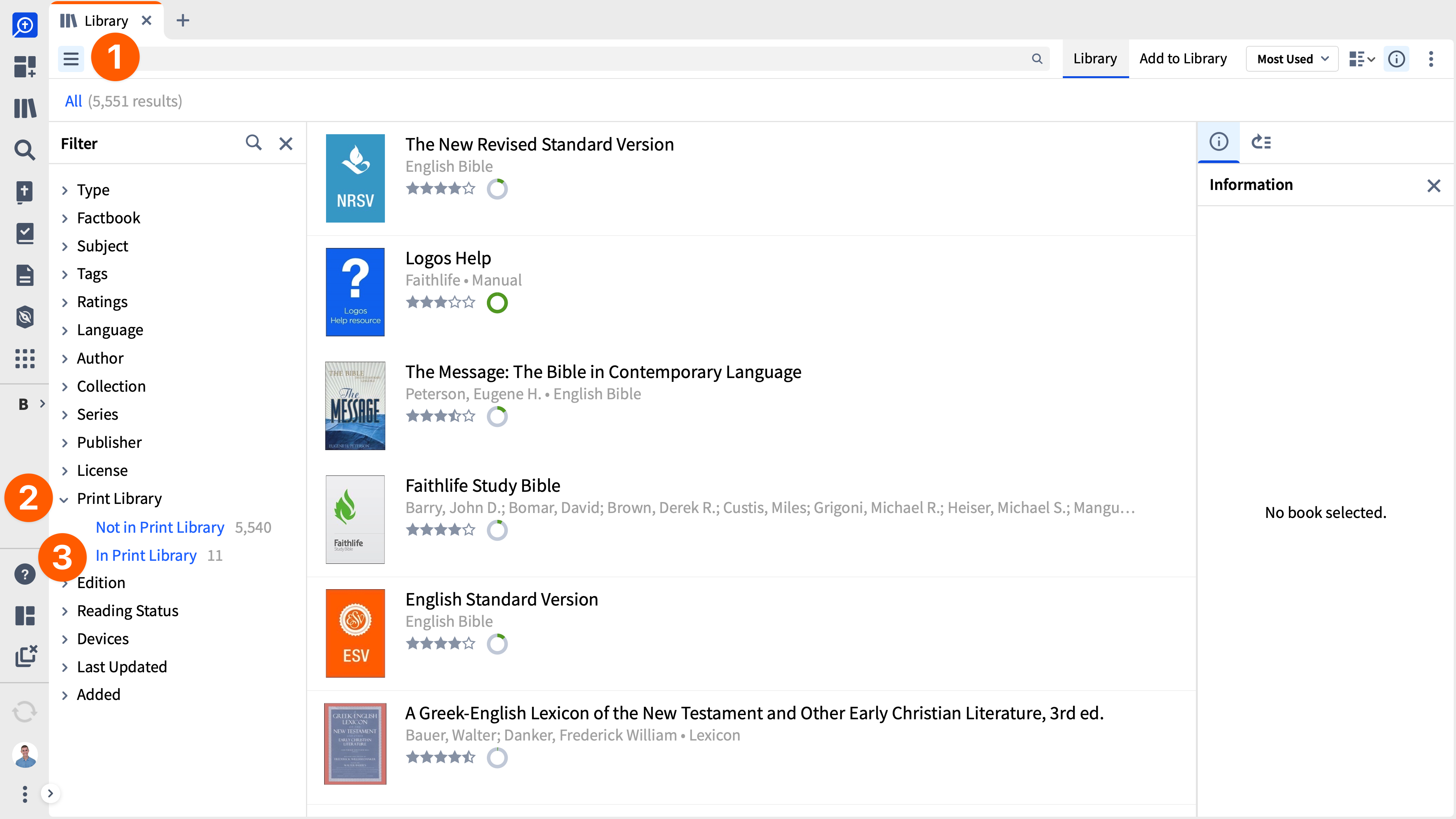Open the library panel kebab menu
The width and height of the screenshot is (1456, 819).
[1431, 59]
